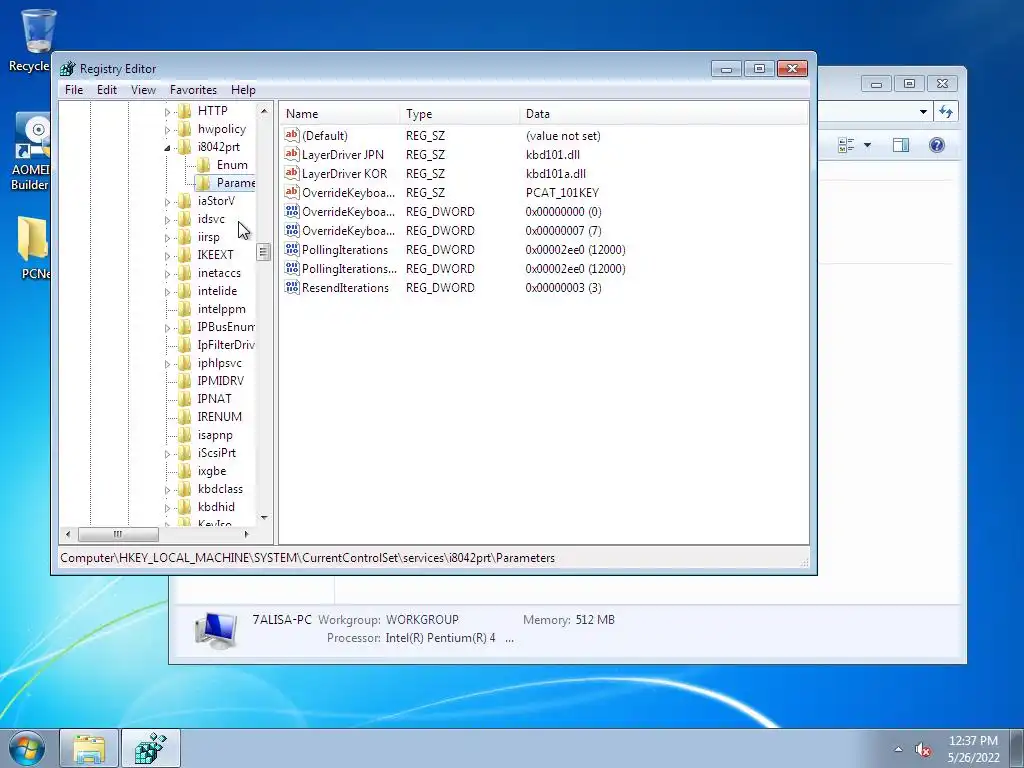Open Windows Explorer from taskbar
This screenshot has height=768, width=1024.
pos(89,748)
